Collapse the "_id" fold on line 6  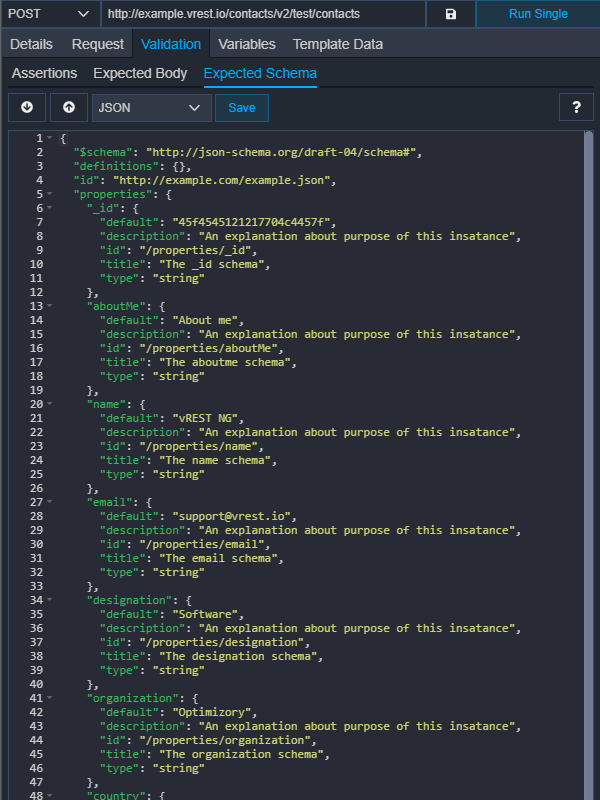coord(49,208)
